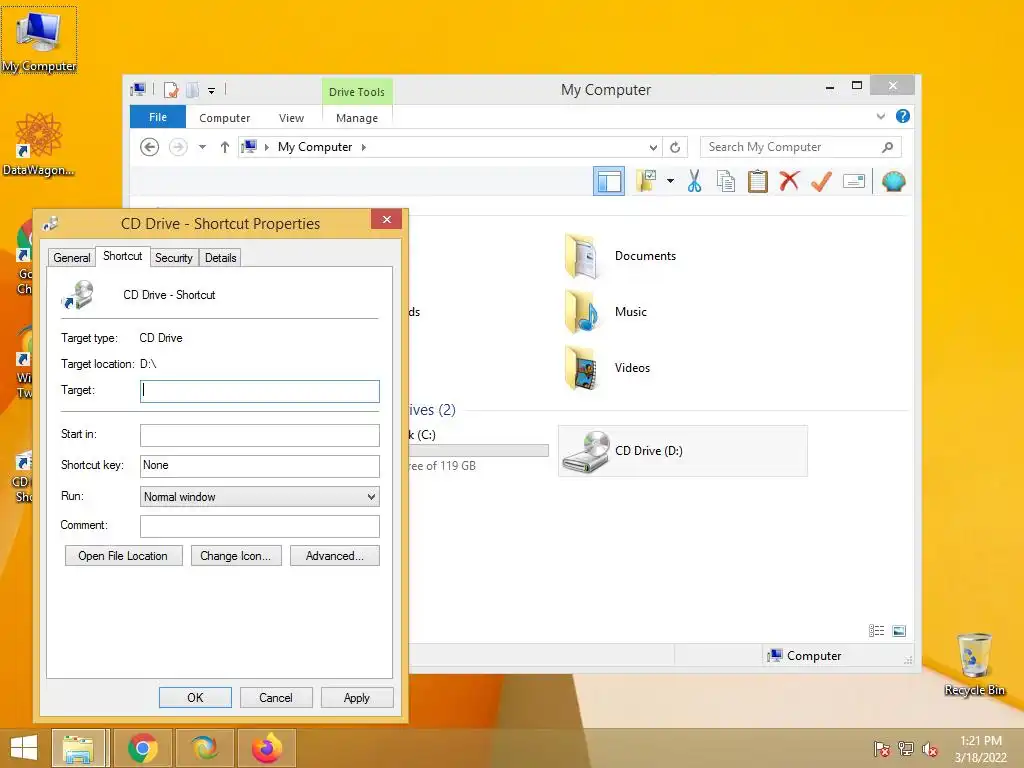Open File Explorer from the taskbar
The image size is (1024, 768).
[x=78, y=748]
